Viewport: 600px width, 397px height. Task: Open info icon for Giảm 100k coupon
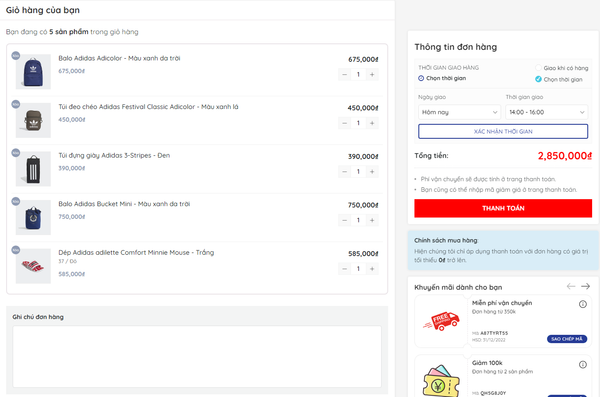coord(583,364)
